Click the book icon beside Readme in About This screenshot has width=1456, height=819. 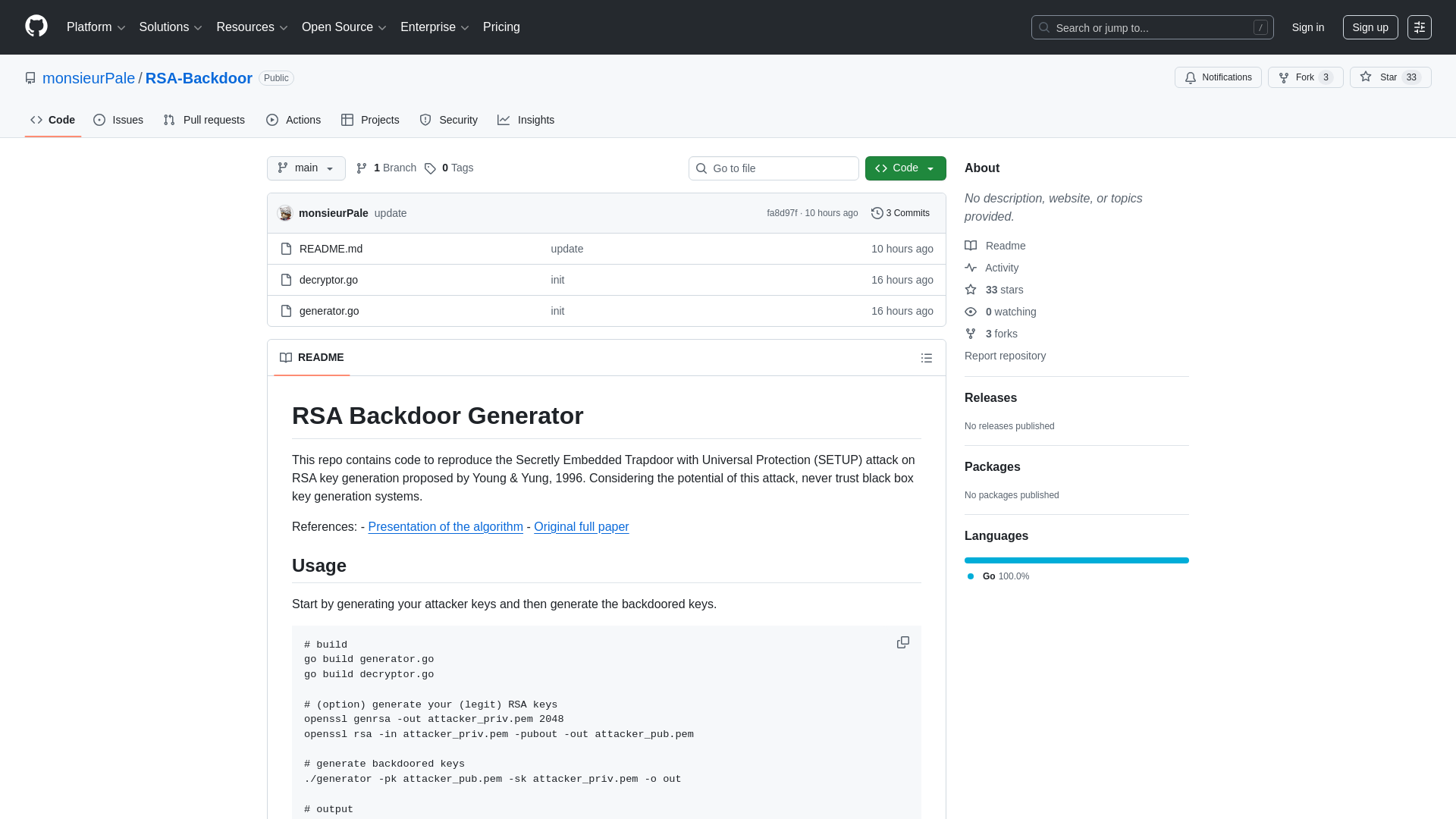[x=971, y=245]
